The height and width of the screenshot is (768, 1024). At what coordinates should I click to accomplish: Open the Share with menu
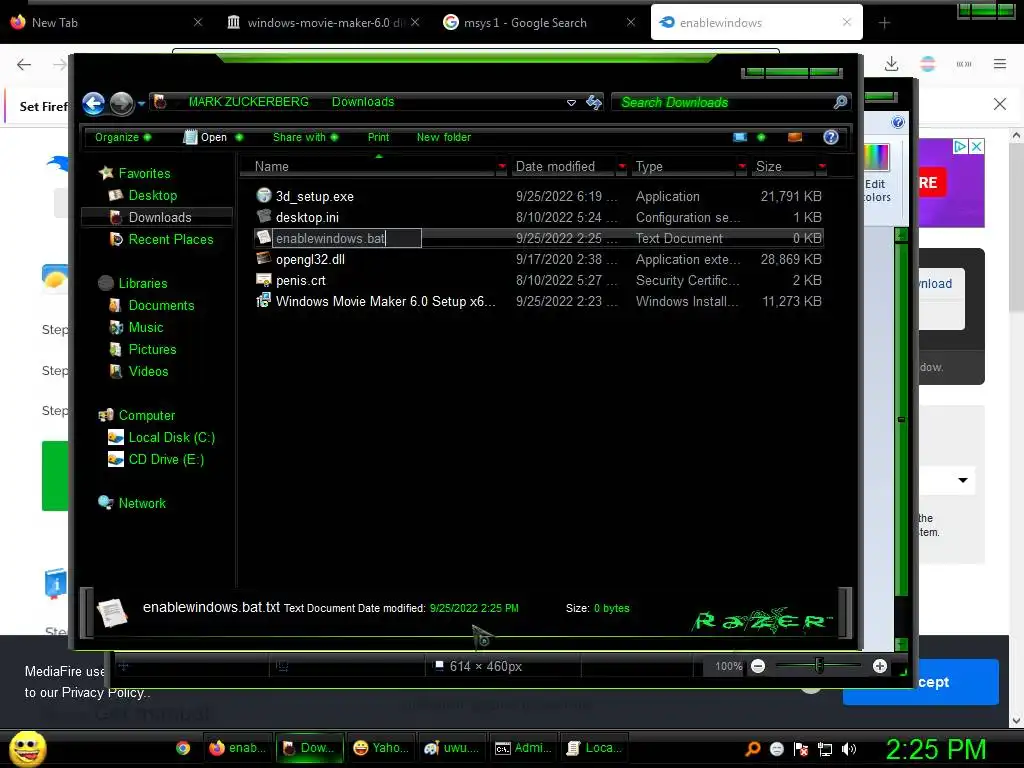(306, 137)
